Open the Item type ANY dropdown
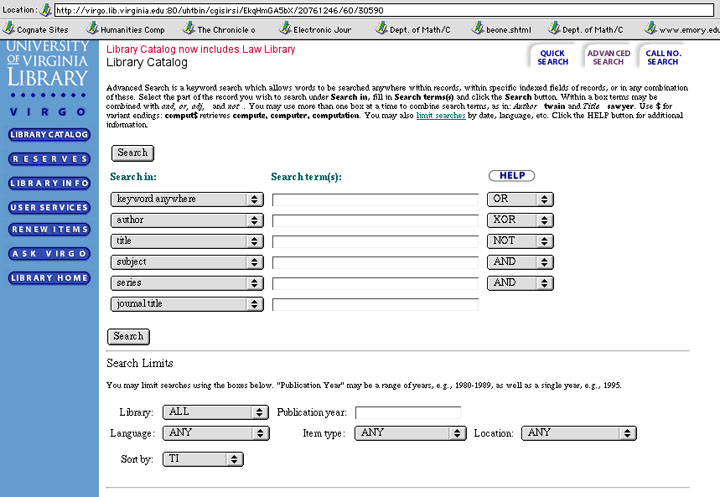 [411, 433]
